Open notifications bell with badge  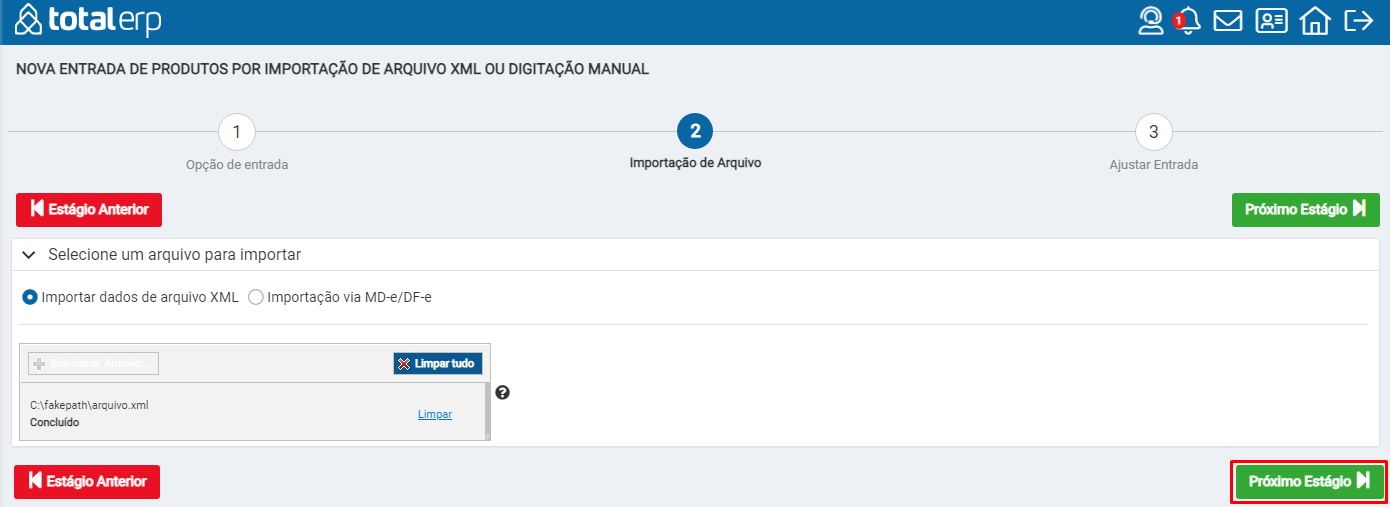coord(1187,21)
